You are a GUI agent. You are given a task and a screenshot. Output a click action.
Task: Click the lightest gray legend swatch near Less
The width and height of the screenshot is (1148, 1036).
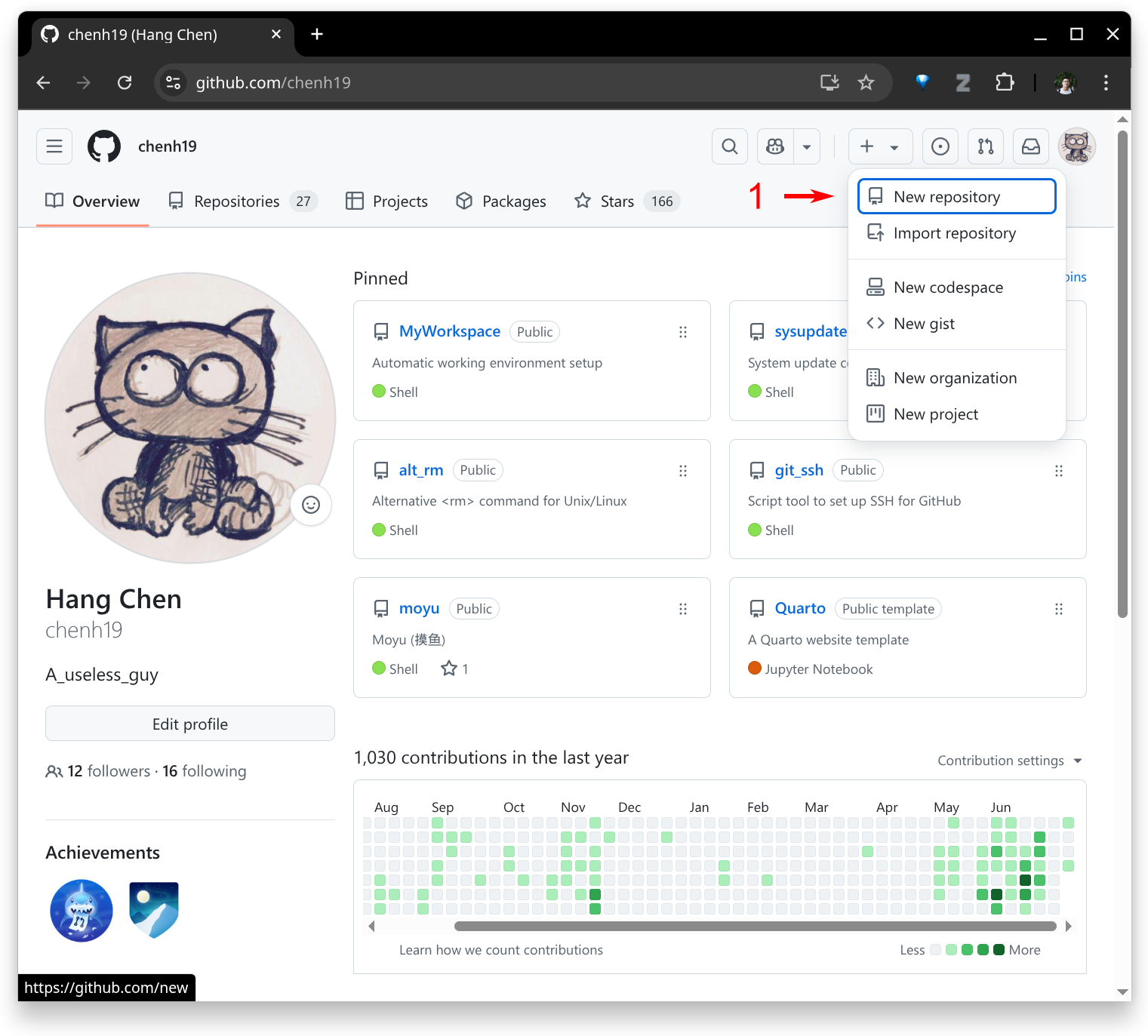click(x=935, y=950)
